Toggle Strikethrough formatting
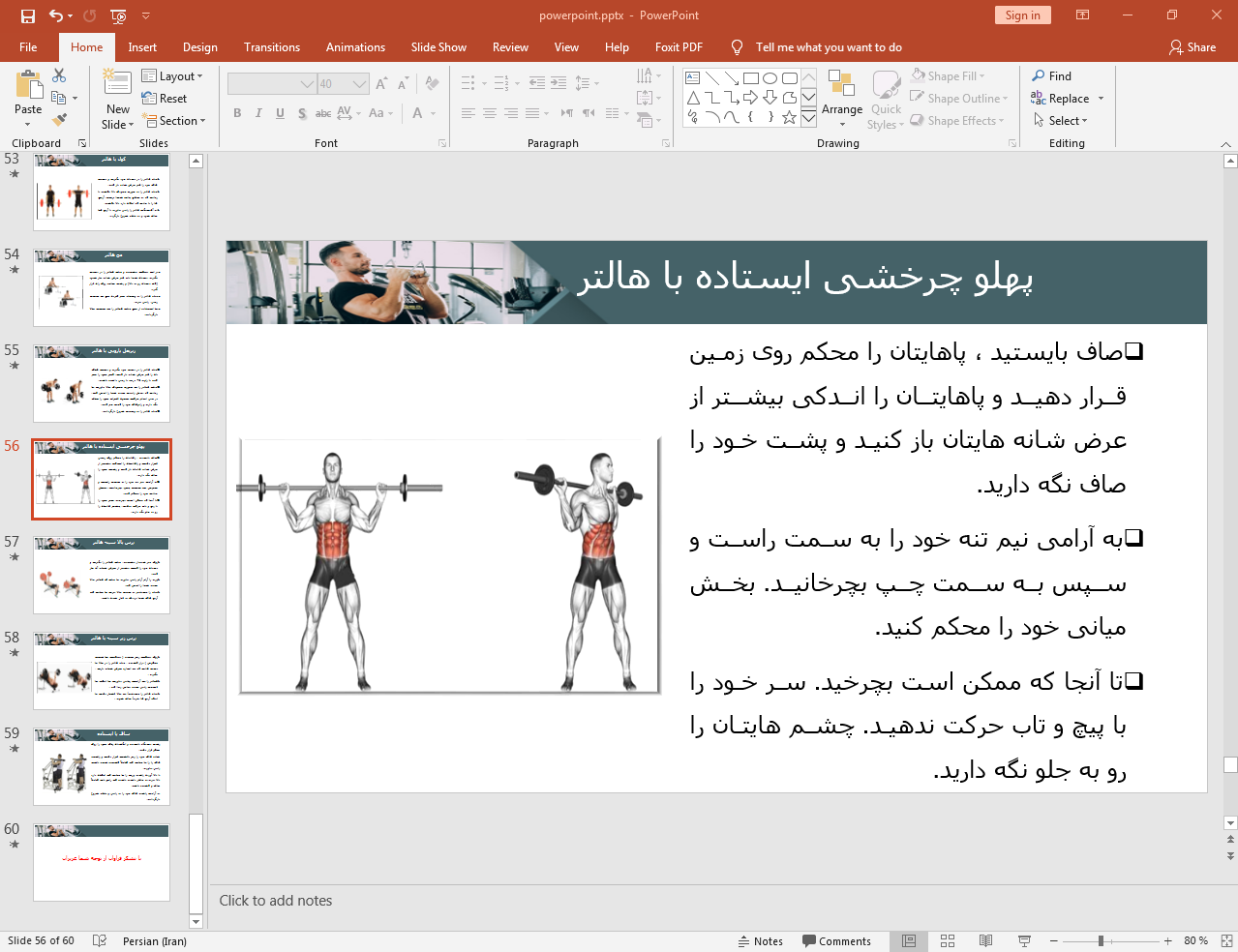Viewport: 1238px width, 952px height. 323,113
